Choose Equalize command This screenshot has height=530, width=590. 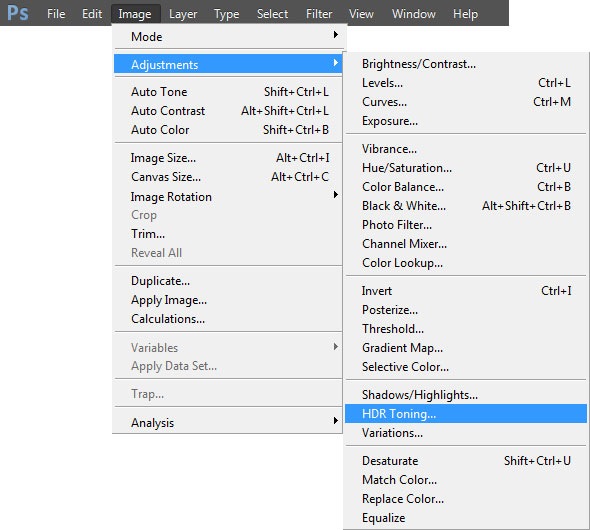point(466,518)
